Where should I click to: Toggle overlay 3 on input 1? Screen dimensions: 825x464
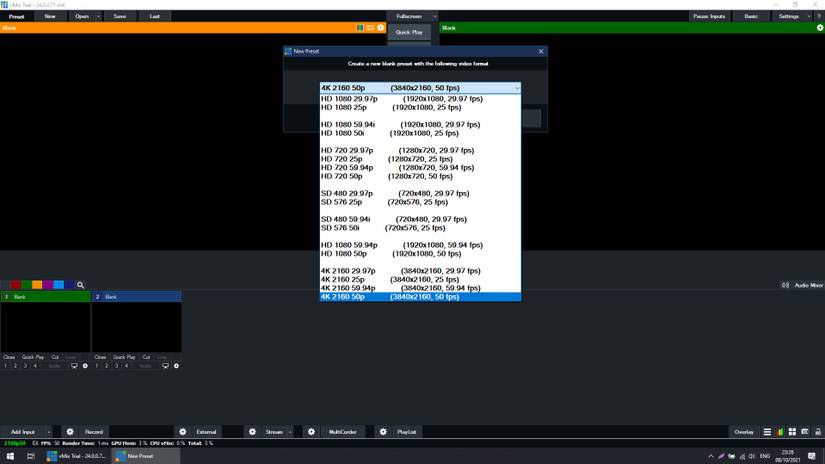pos(25,366)
